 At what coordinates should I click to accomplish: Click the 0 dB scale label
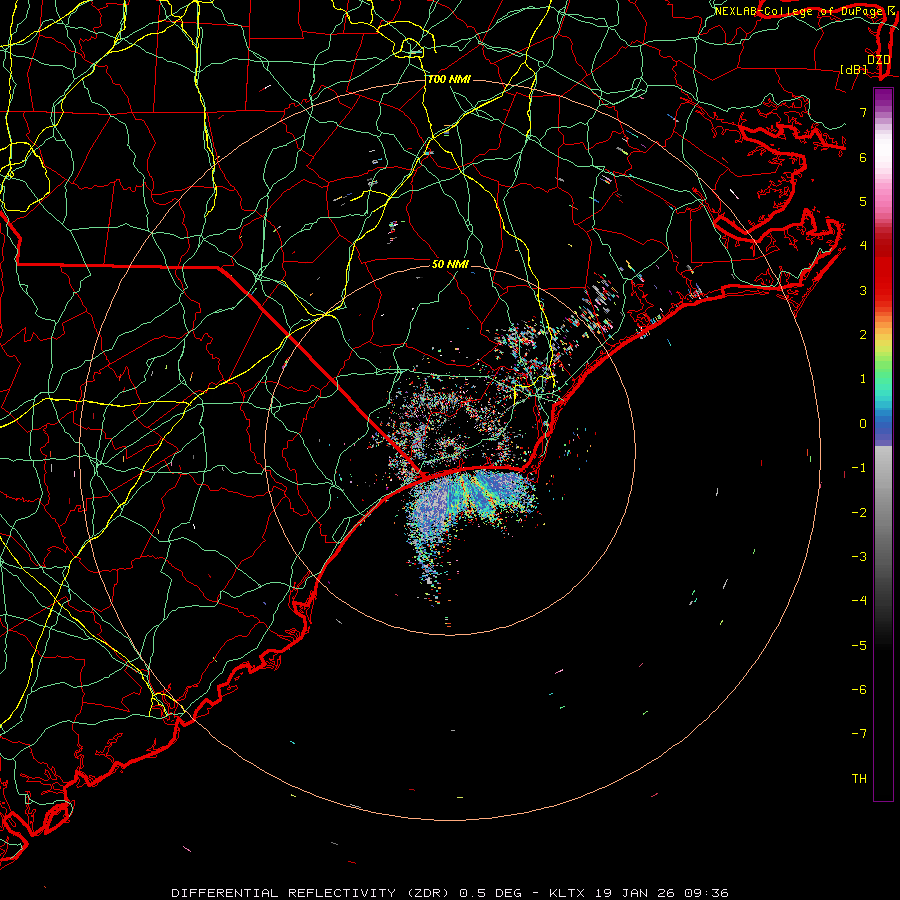[x=863, y=424]
